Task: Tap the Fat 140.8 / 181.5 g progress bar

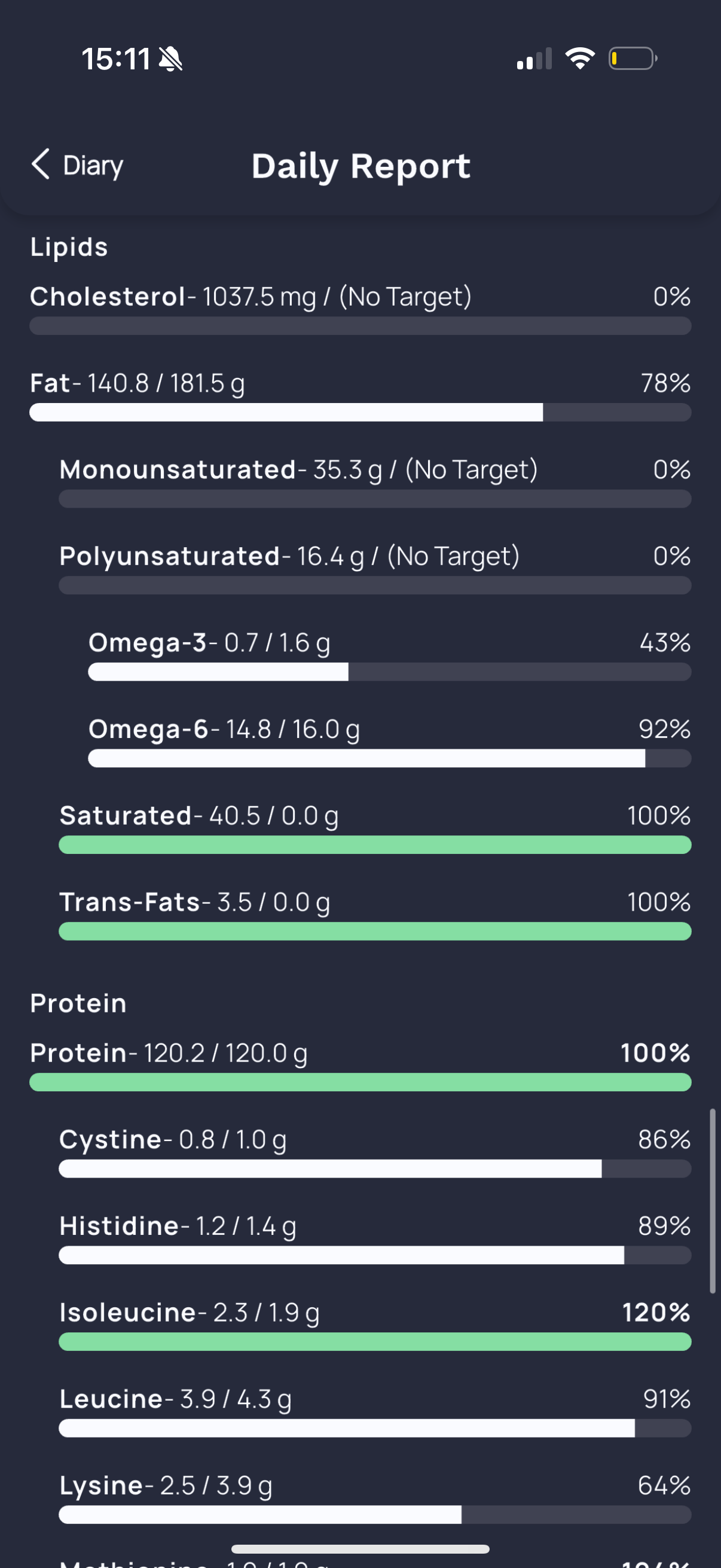Action: coord(360,412)
